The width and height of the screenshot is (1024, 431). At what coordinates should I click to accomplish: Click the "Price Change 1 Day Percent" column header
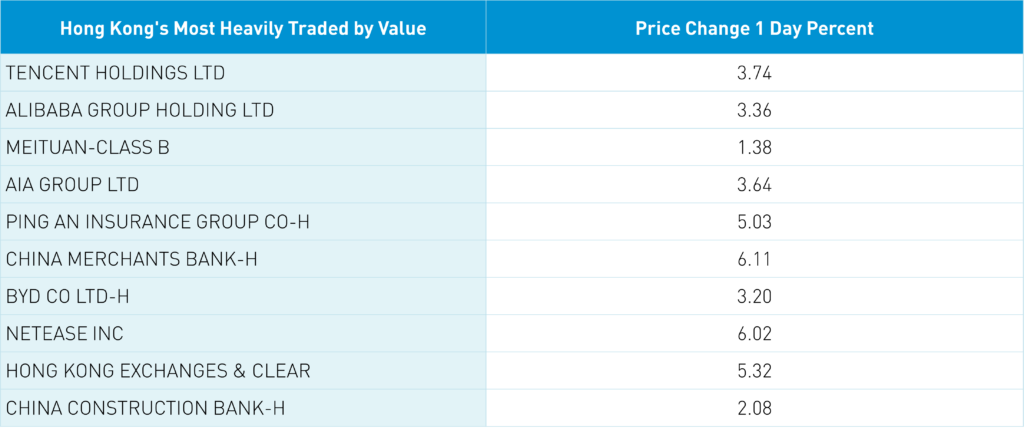(754, 28)
